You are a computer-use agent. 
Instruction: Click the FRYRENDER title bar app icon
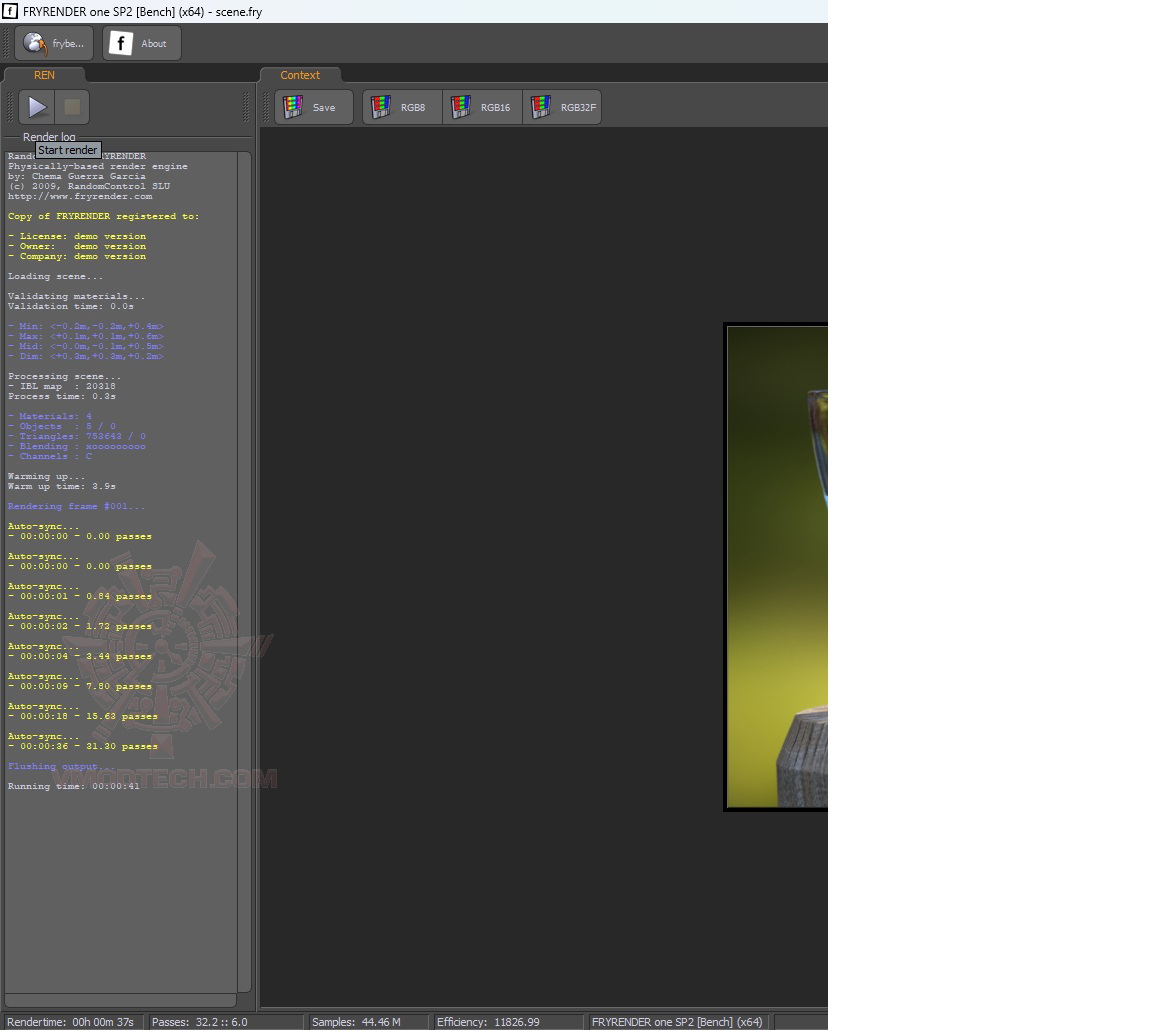pyautogui.click(x=10, y=11)
